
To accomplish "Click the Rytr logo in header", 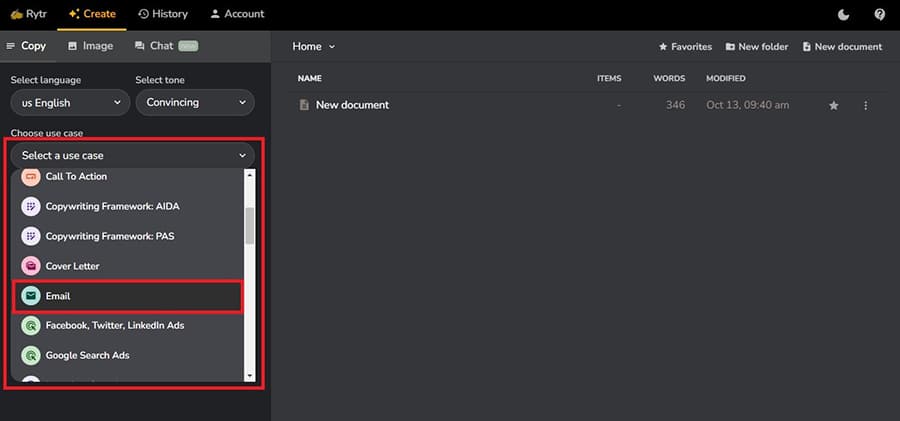I will point(29,14).
